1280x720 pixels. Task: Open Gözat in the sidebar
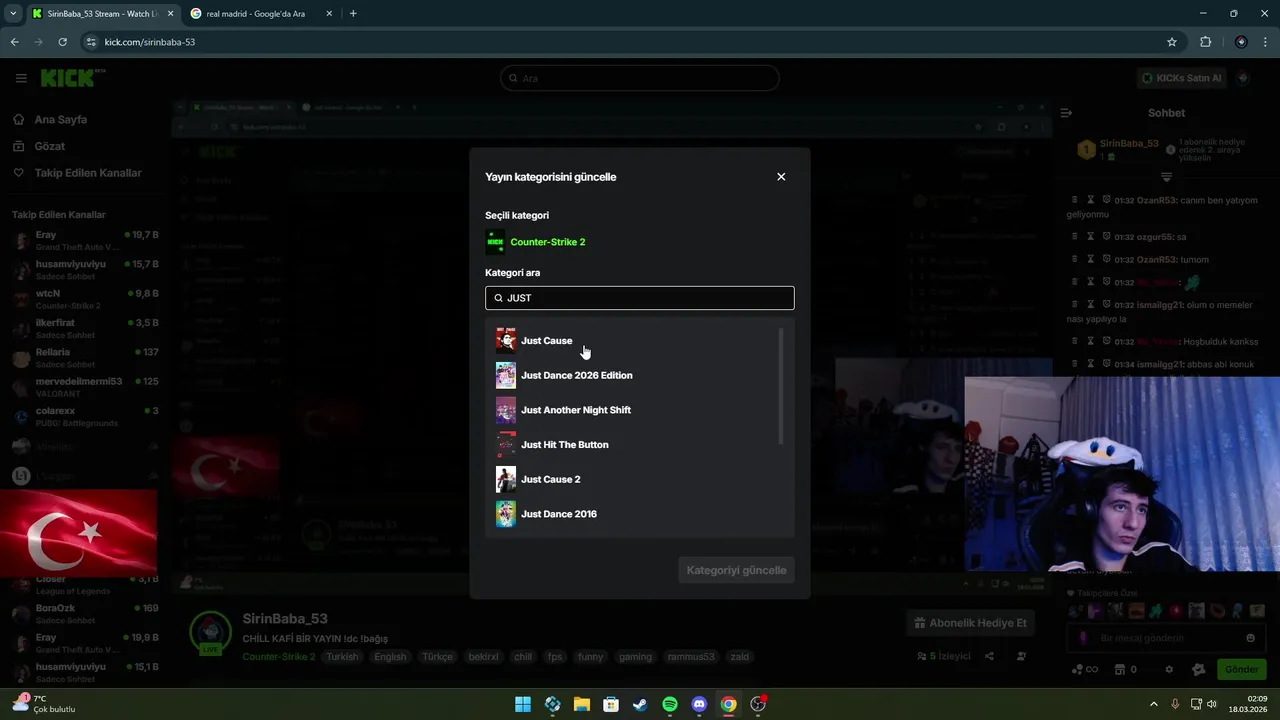(49, 146)
